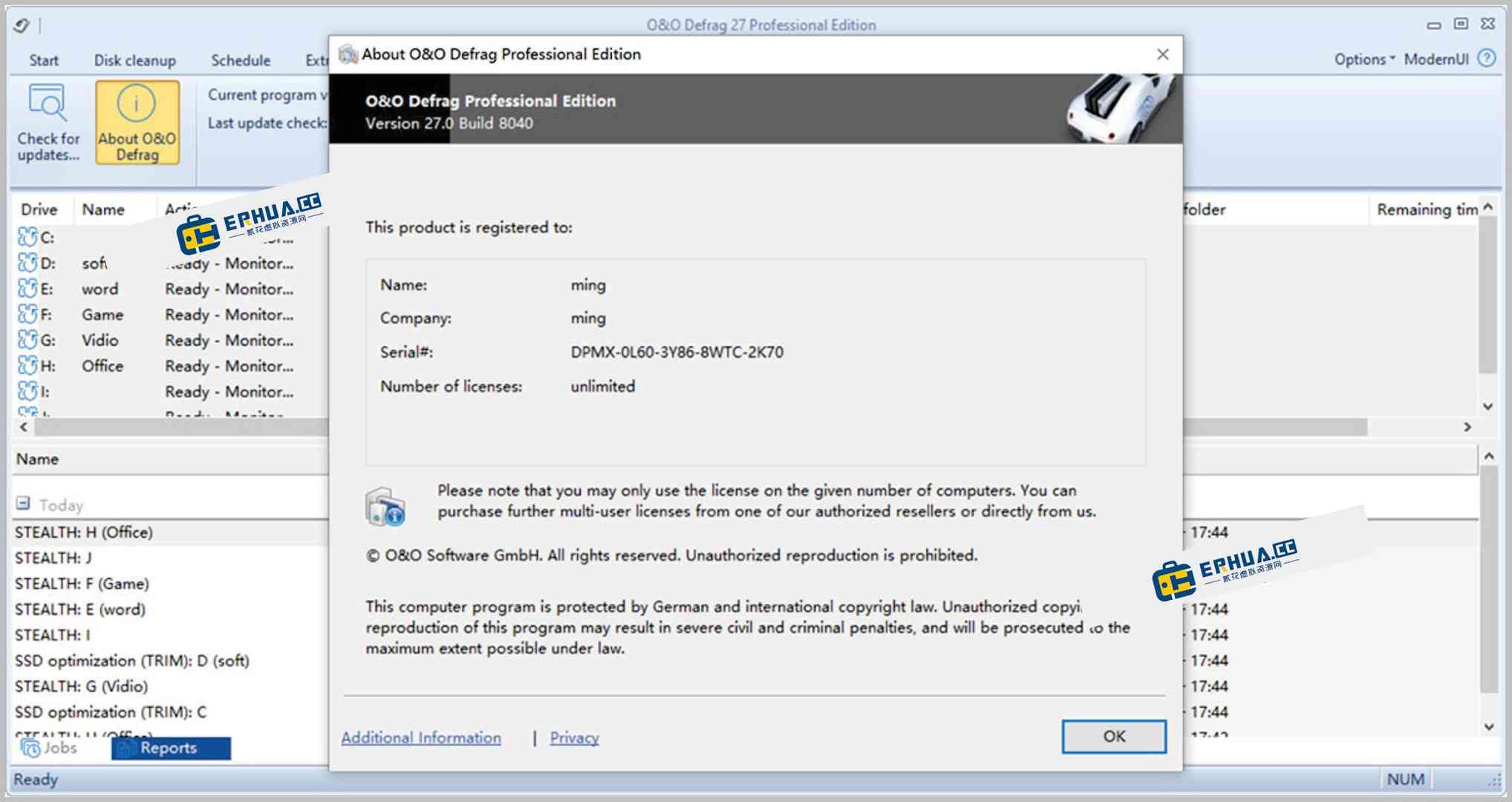Click the drive E: icon in drive list
1512x802 pixels.
tap(27, 289)
